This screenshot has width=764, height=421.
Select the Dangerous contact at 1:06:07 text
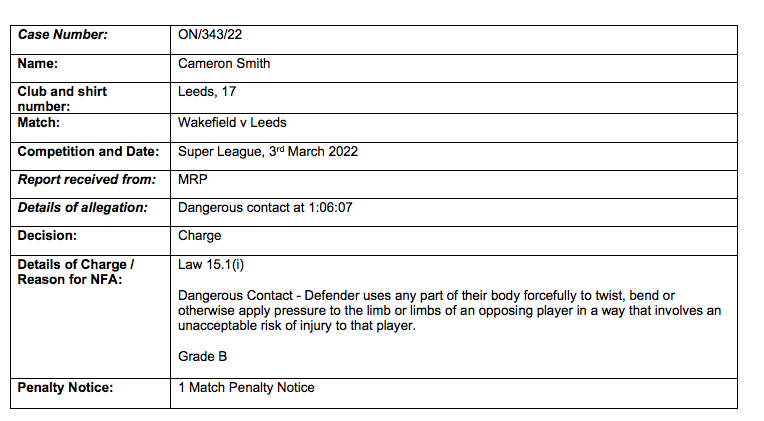pos(265,208)
